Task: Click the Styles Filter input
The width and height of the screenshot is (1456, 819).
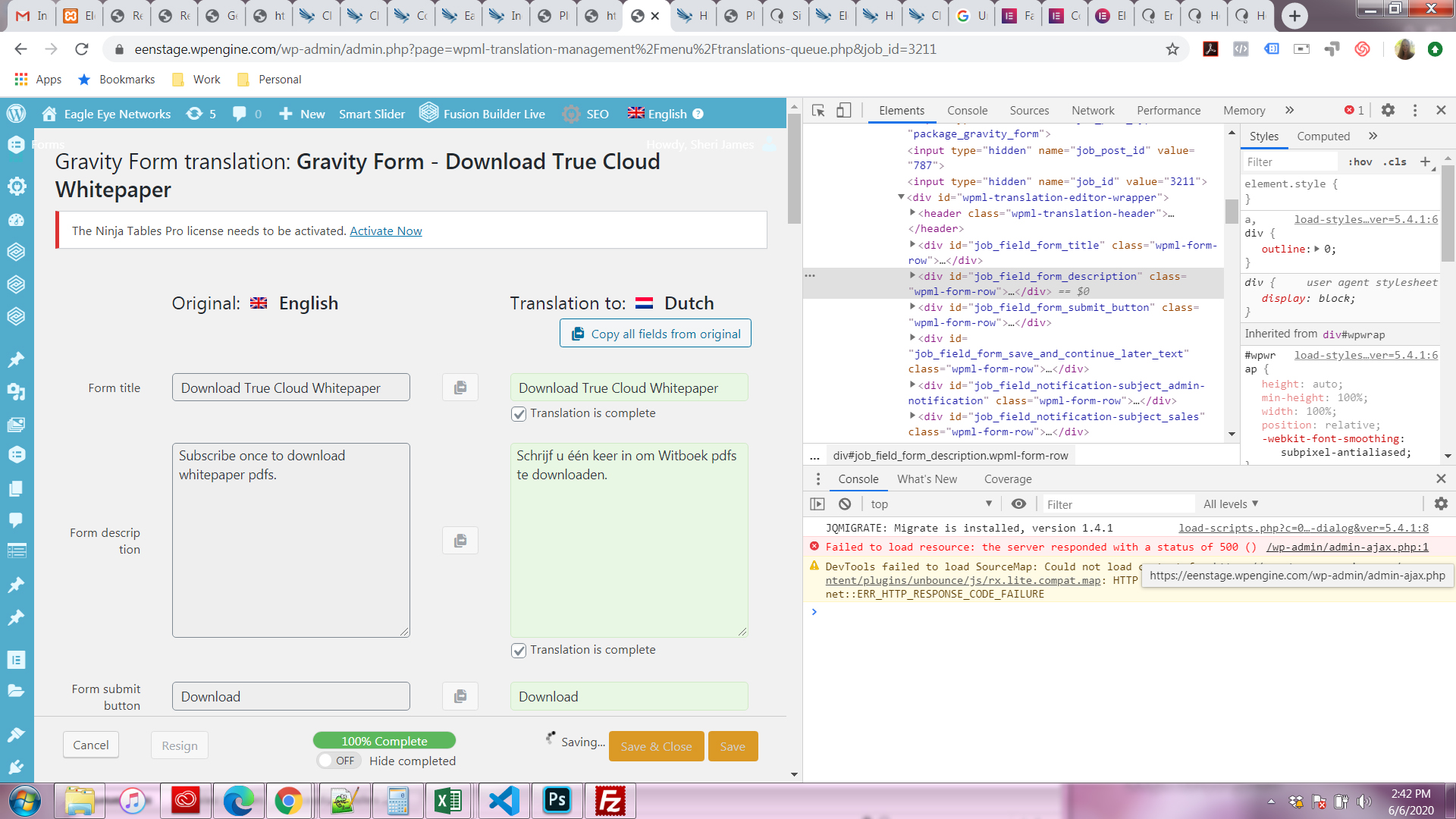Action: pyautogui.click(x=1290, y=162)
